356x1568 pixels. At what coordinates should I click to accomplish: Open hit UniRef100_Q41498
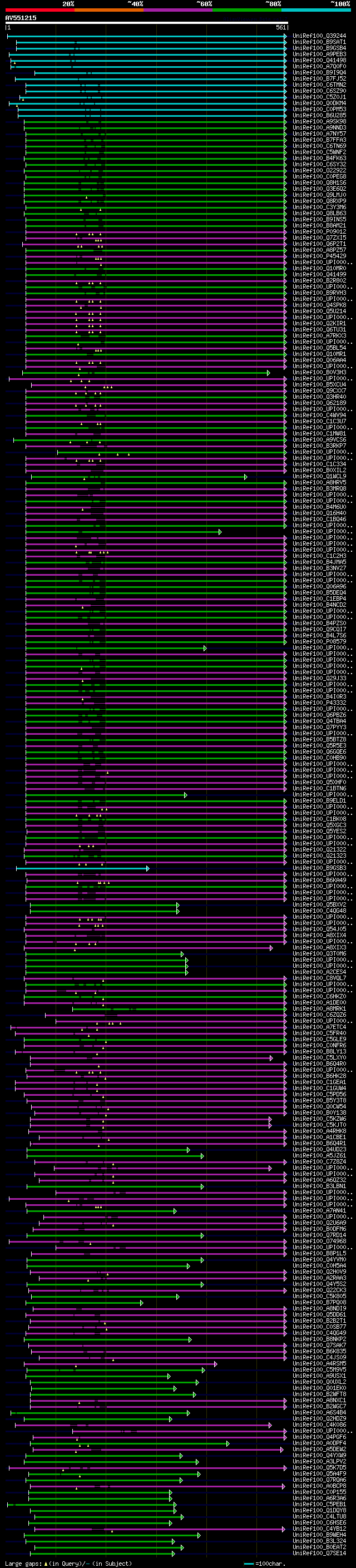[319, 60]
